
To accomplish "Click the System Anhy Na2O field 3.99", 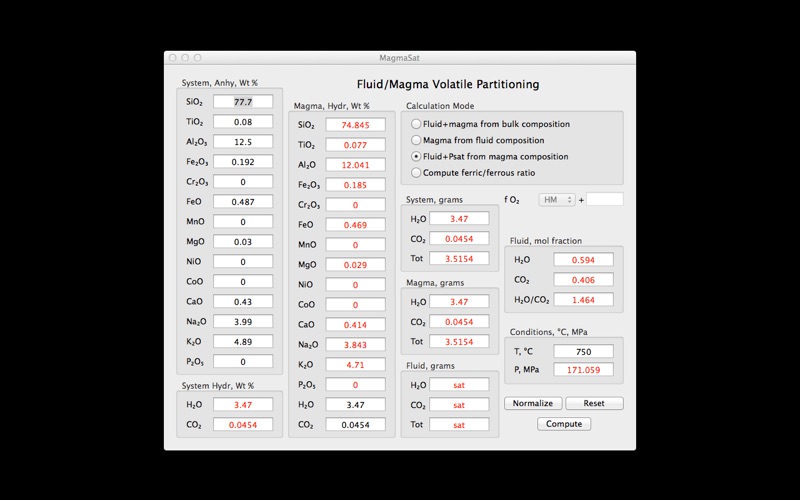I will pos(243,321).
